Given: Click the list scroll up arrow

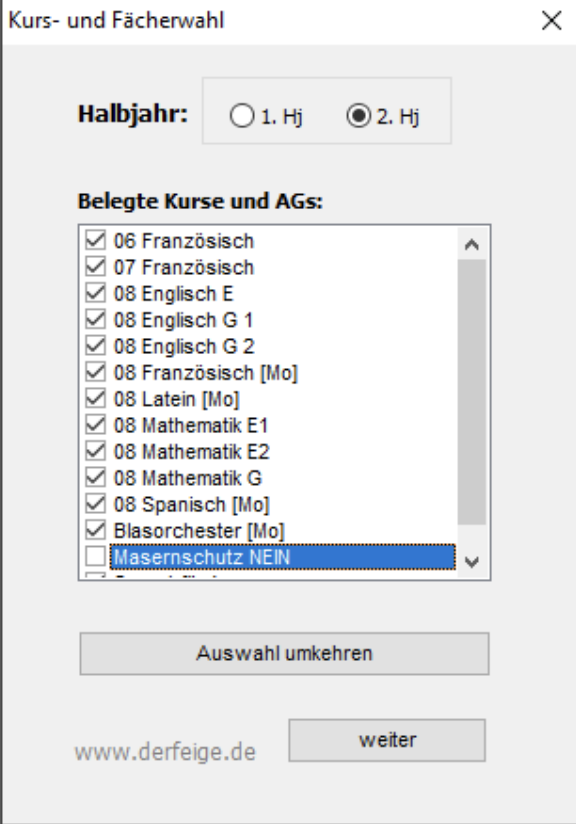Looking at the screenshot, I should click(x=472, y=244).
